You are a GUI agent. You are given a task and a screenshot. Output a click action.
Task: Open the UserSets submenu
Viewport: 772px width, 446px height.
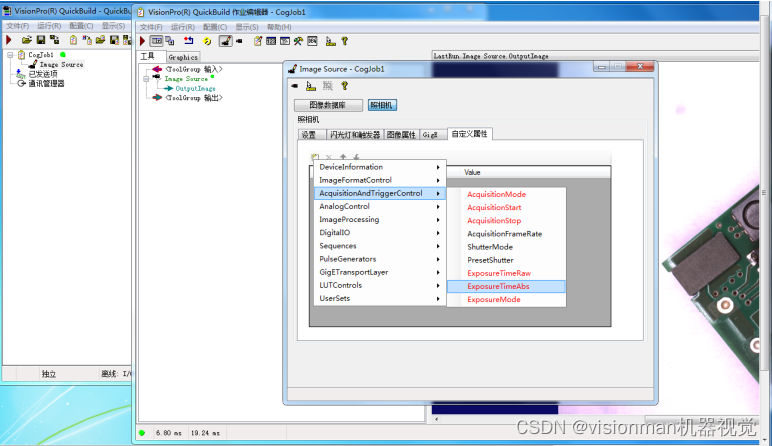click(380, 298)
